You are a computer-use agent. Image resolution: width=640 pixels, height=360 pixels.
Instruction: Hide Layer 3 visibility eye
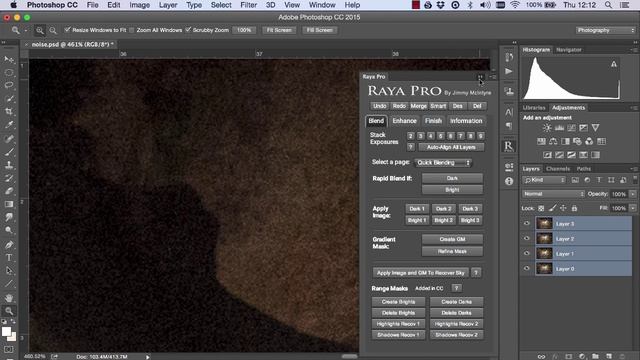pyautogui.click(x=527, y=223)
